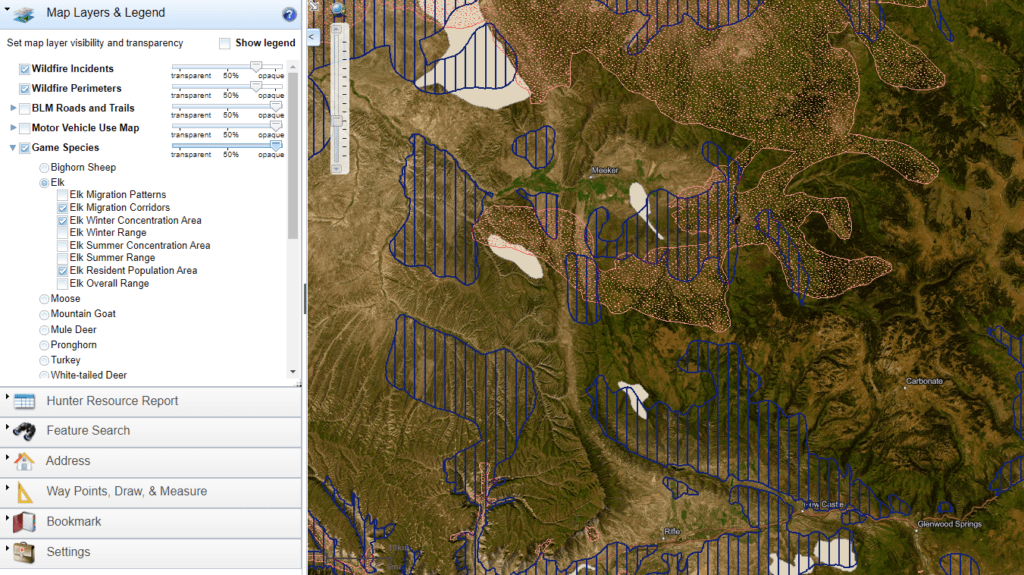
Task: Select the White-tailed Deer radio button
Action: 44,376
